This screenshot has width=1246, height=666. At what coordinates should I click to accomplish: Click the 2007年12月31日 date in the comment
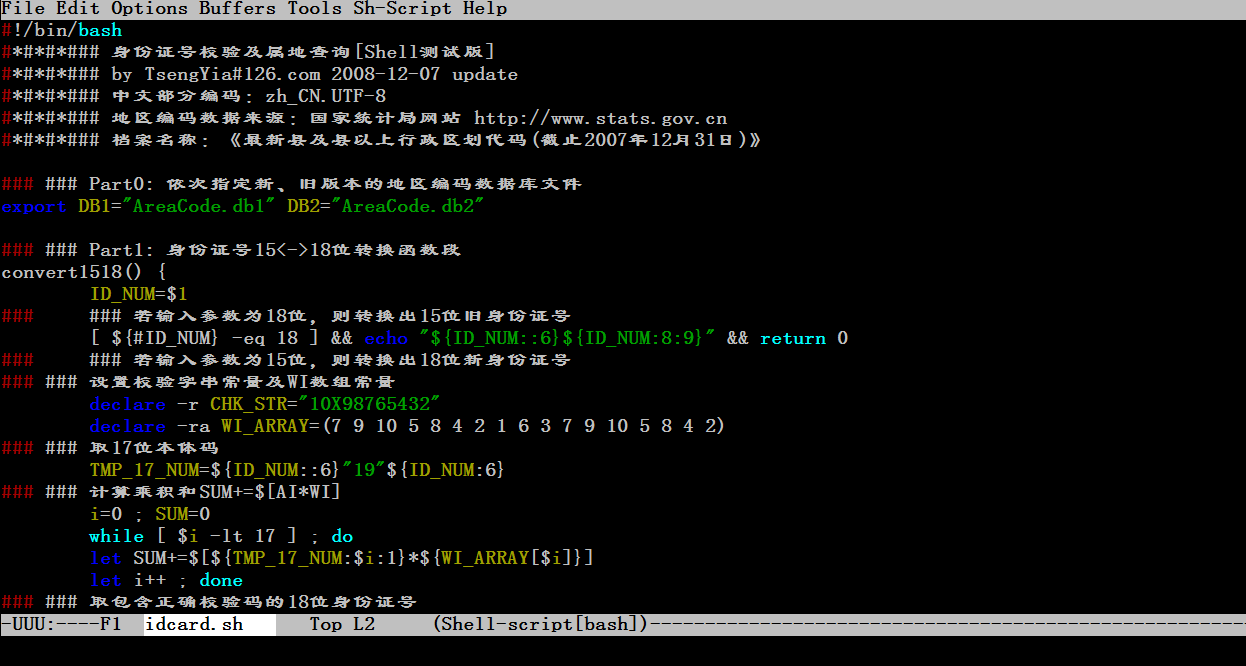661,141
